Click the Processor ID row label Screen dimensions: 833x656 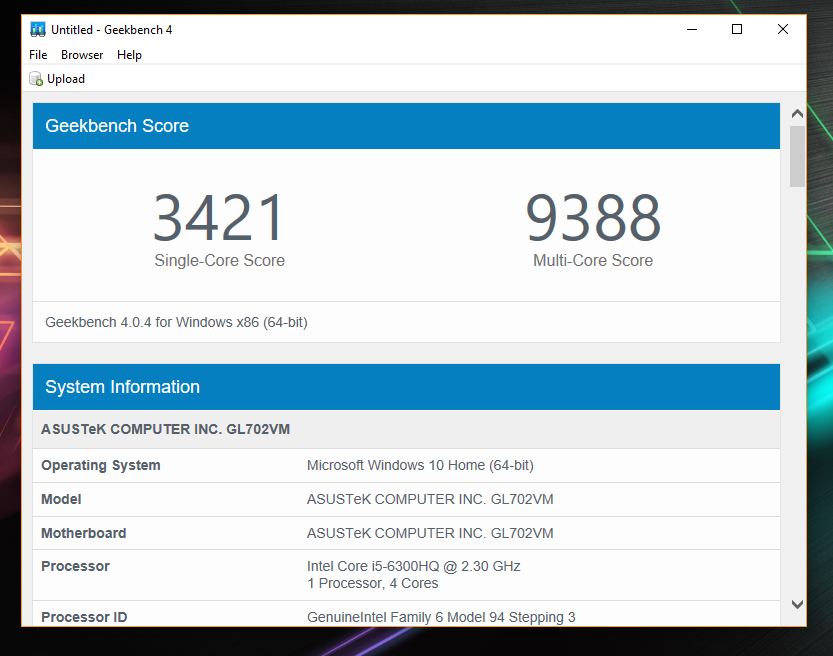84,617
